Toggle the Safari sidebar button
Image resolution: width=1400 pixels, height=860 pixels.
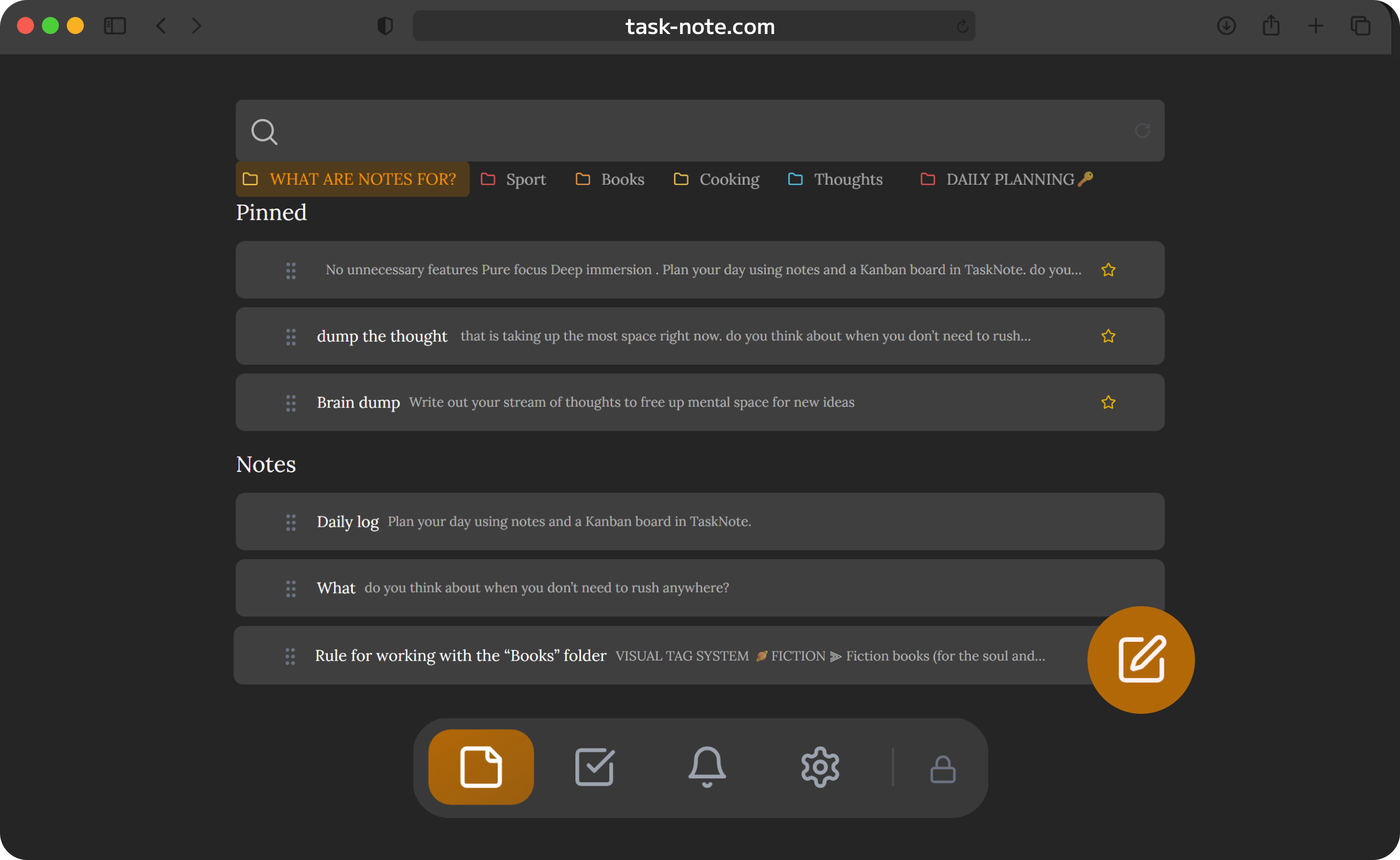[115, 25]
